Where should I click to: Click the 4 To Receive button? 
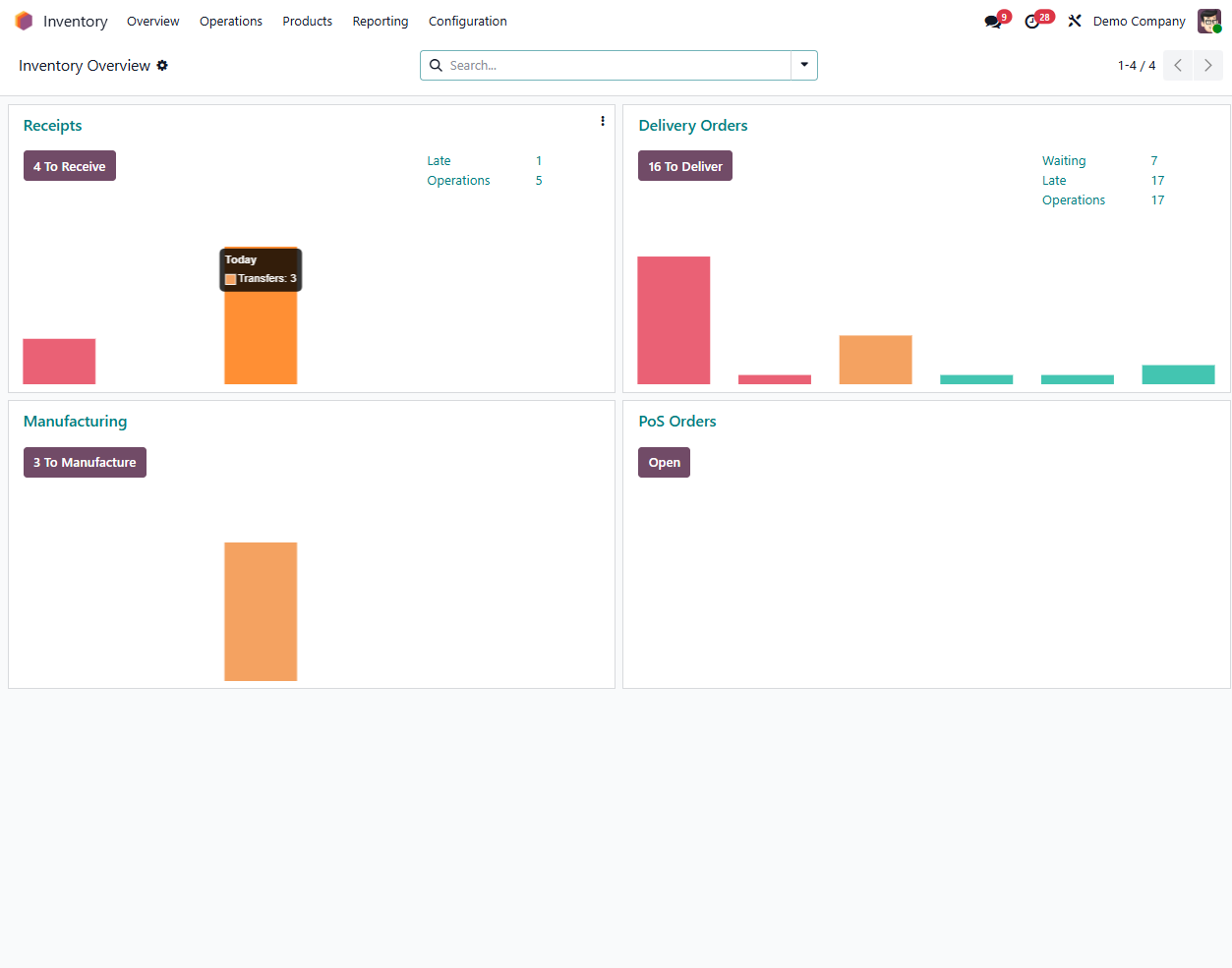[70, 166]
